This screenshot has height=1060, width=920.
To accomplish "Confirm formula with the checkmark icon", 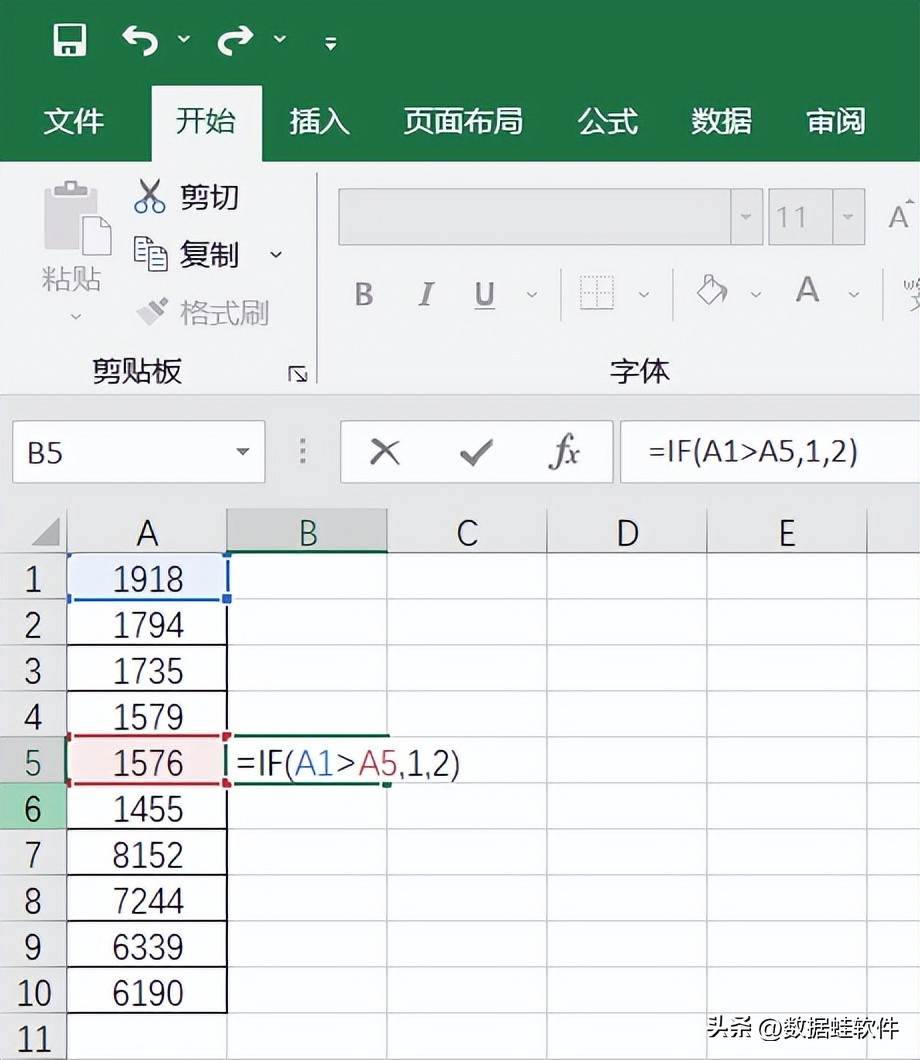I will (475, 453).
